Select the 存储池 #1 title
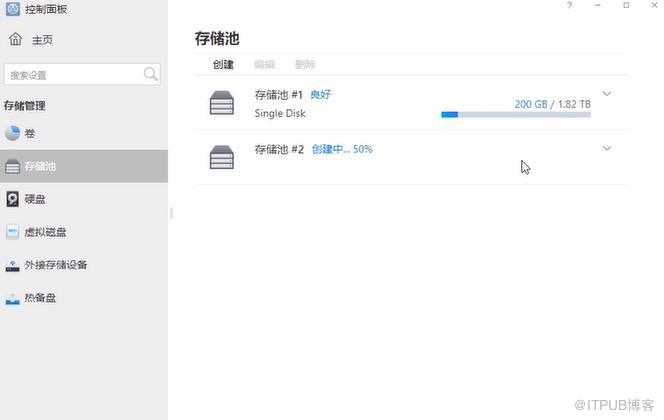This screenshot has height=420, width=664. (x=279, y=94)
